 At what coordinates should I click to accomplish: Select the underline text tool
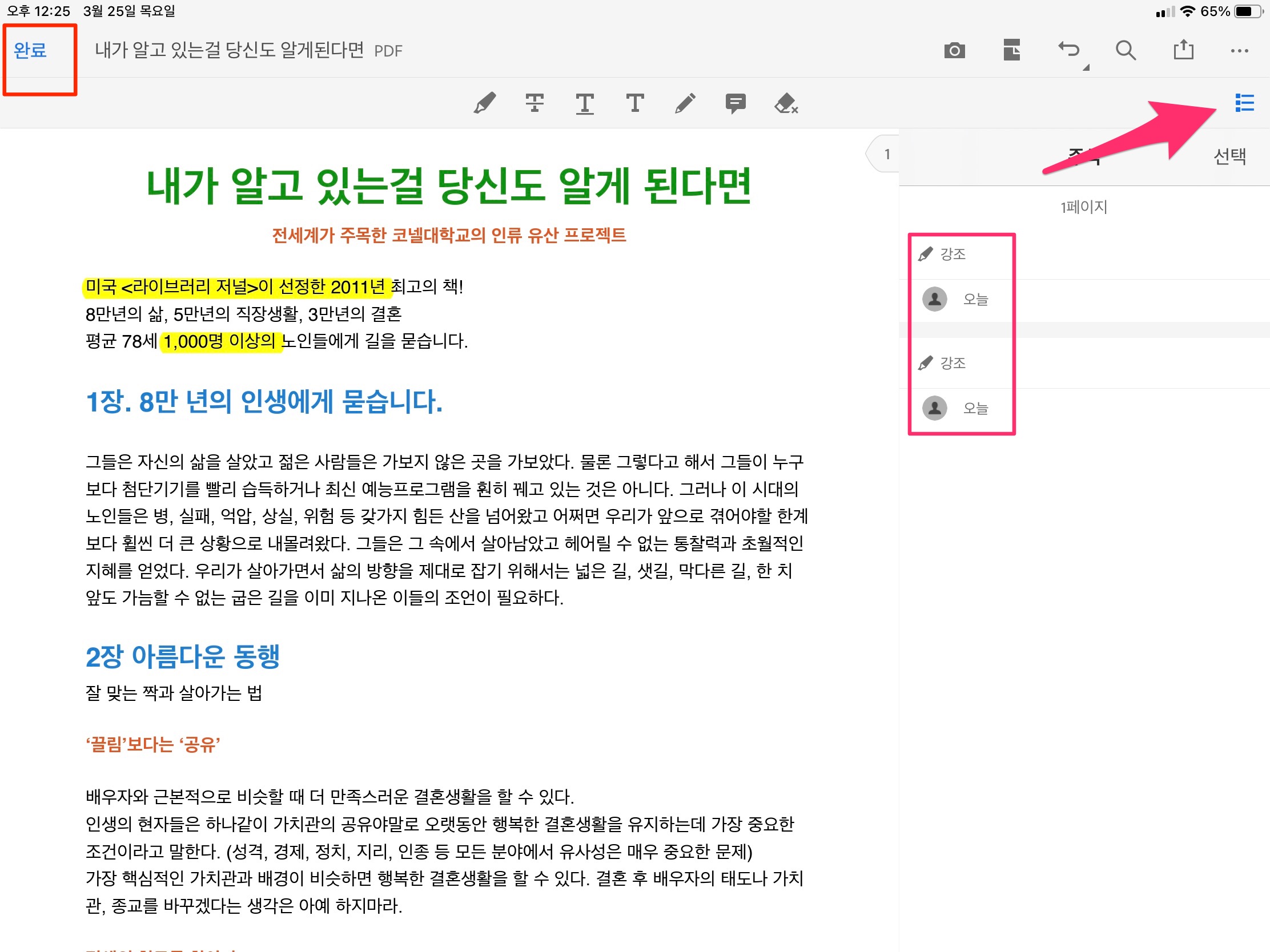pyautogui.click(x=585, y=103)
